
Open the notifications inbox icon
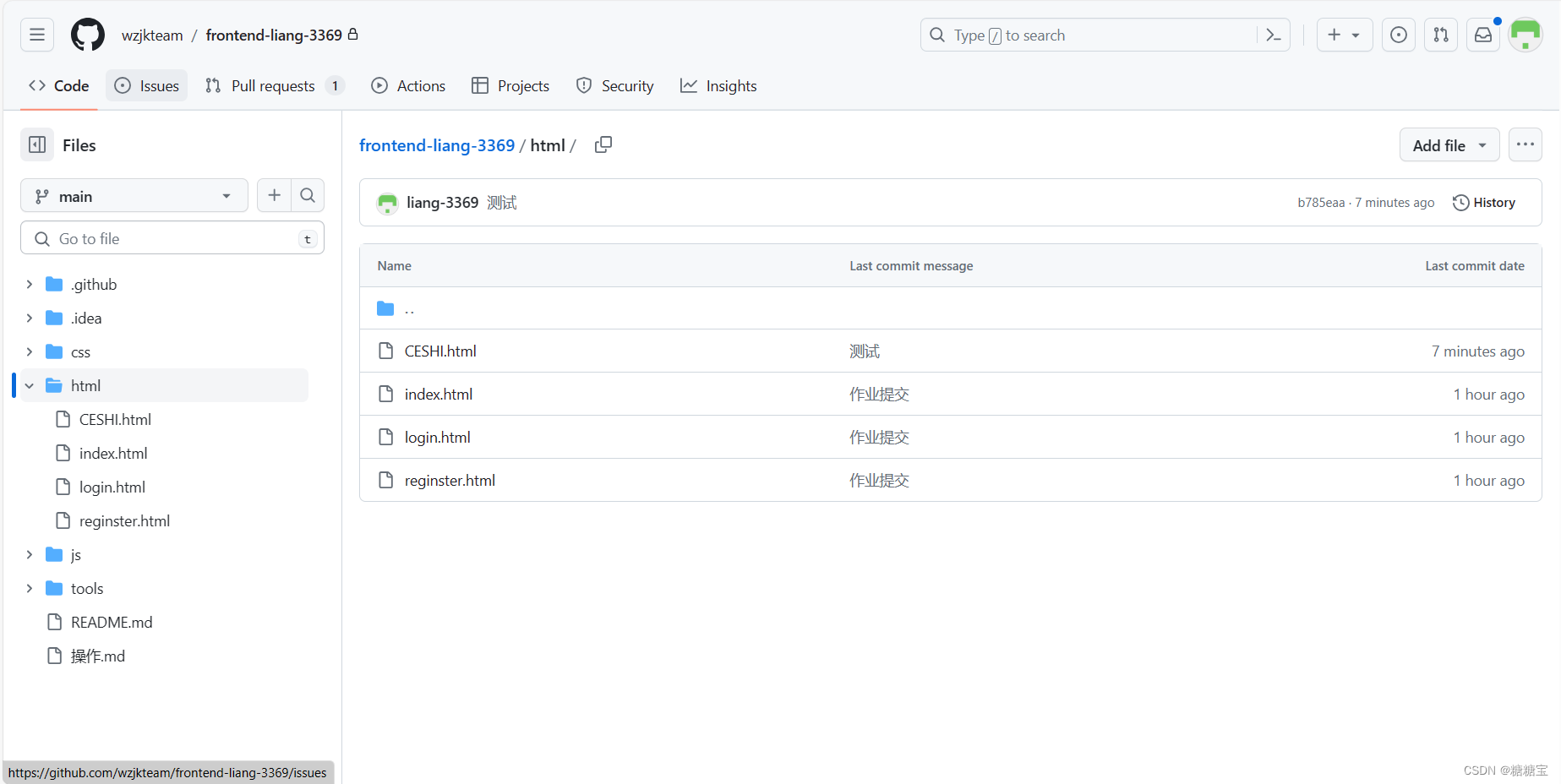point(1483,35)
